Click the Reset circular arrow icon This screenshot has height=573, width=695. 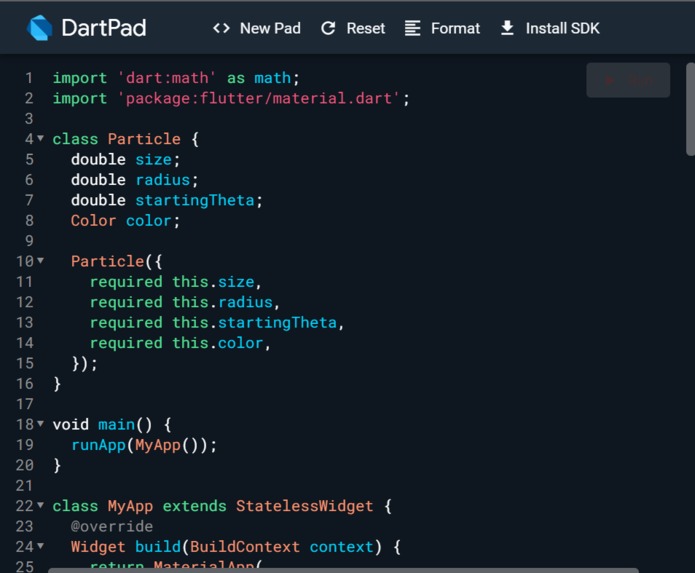[328, 28]
